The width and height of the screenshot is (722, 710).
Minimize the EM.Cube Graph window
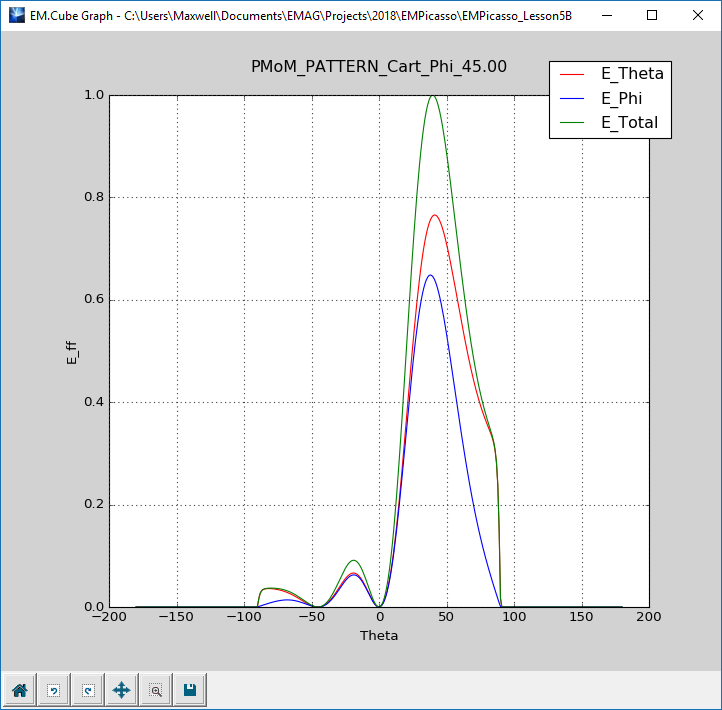tap(606, 15)
